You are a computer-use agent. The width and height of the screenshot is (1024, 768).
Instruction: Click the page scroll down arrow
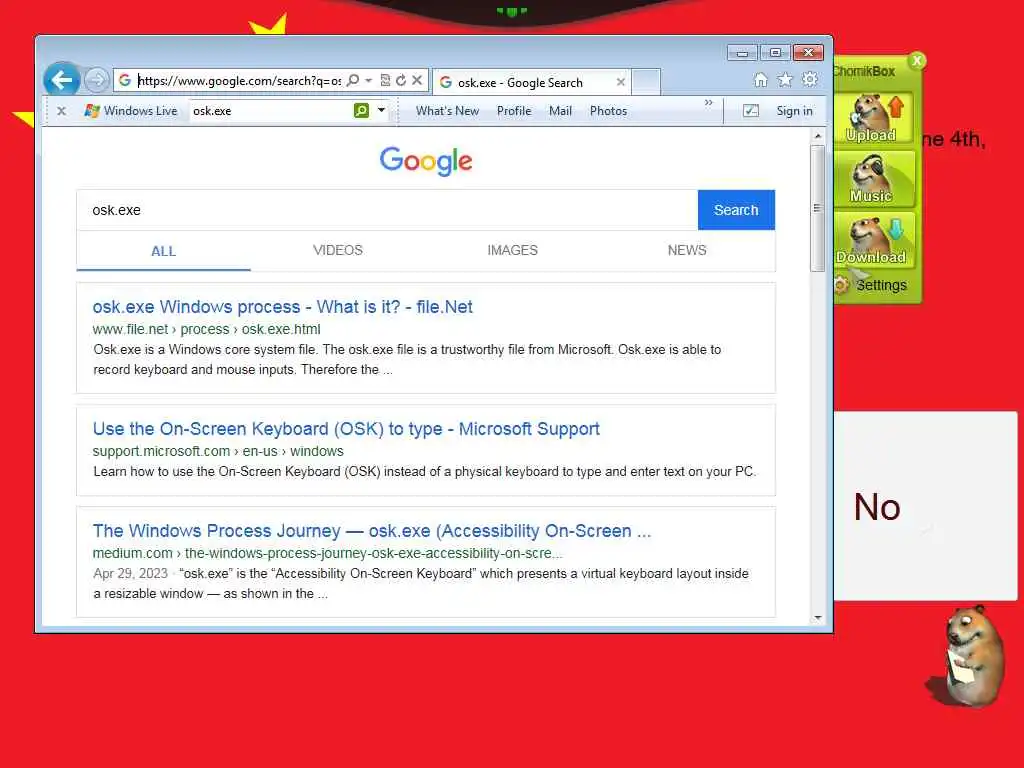click(x=818, y=618)
